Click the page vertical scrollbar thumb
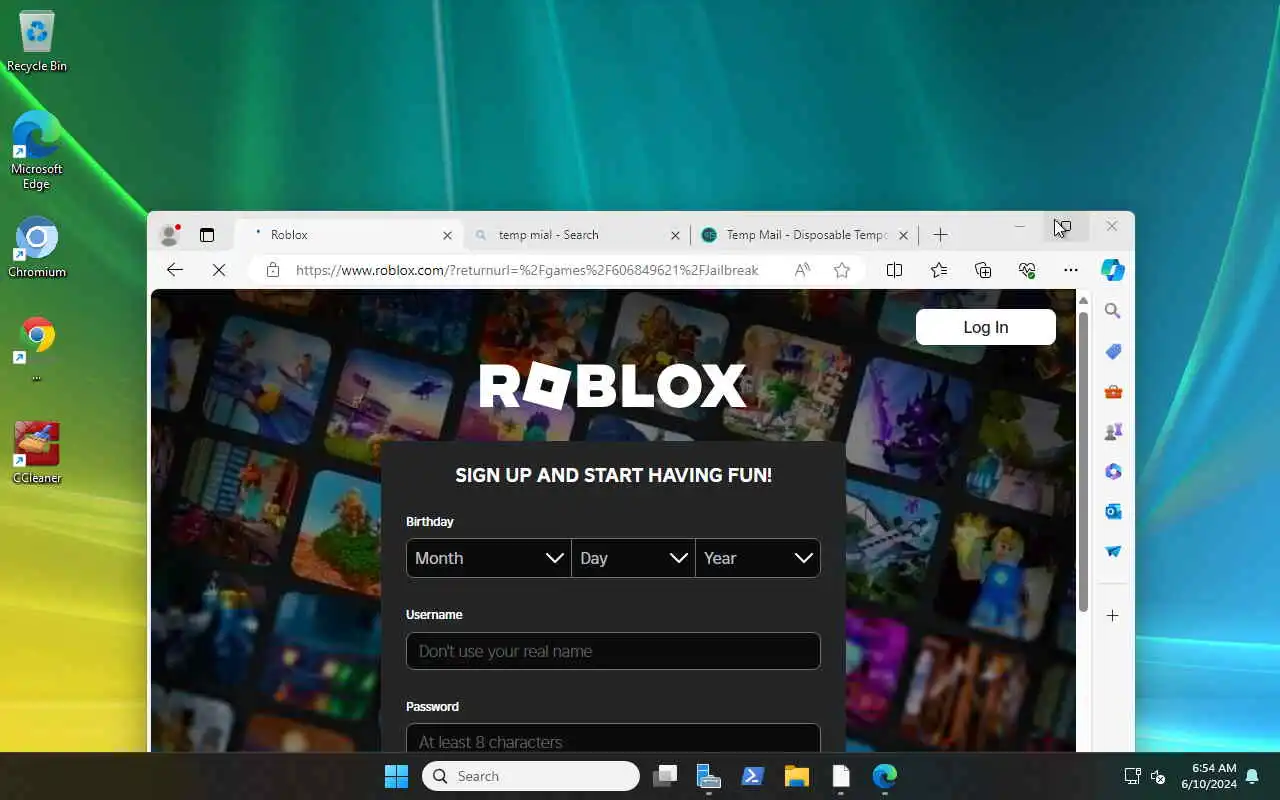Image resolution: width=1280 pixels, height=800 pixels. [1083, 460]
